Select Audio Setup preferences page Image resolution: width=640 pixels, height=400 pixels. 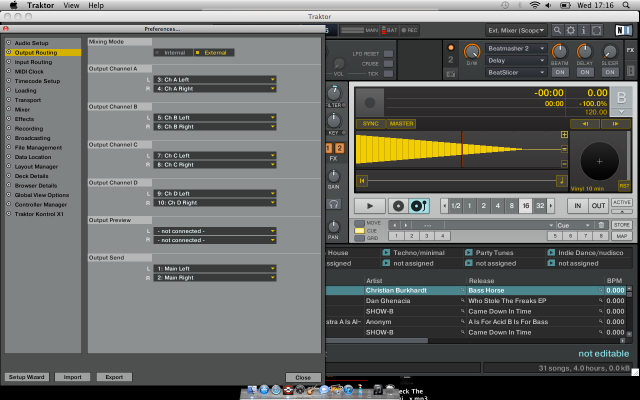31,43
